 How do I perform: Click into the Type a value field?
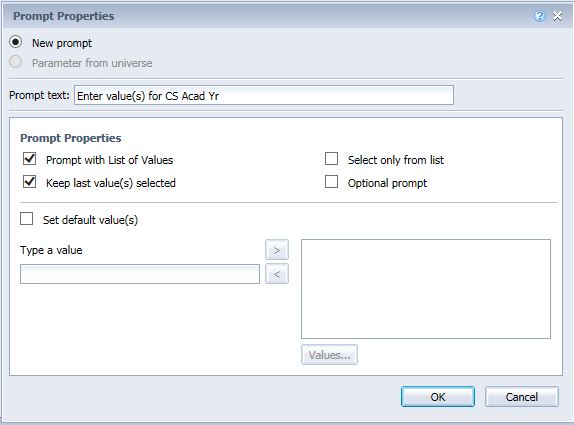140,274
